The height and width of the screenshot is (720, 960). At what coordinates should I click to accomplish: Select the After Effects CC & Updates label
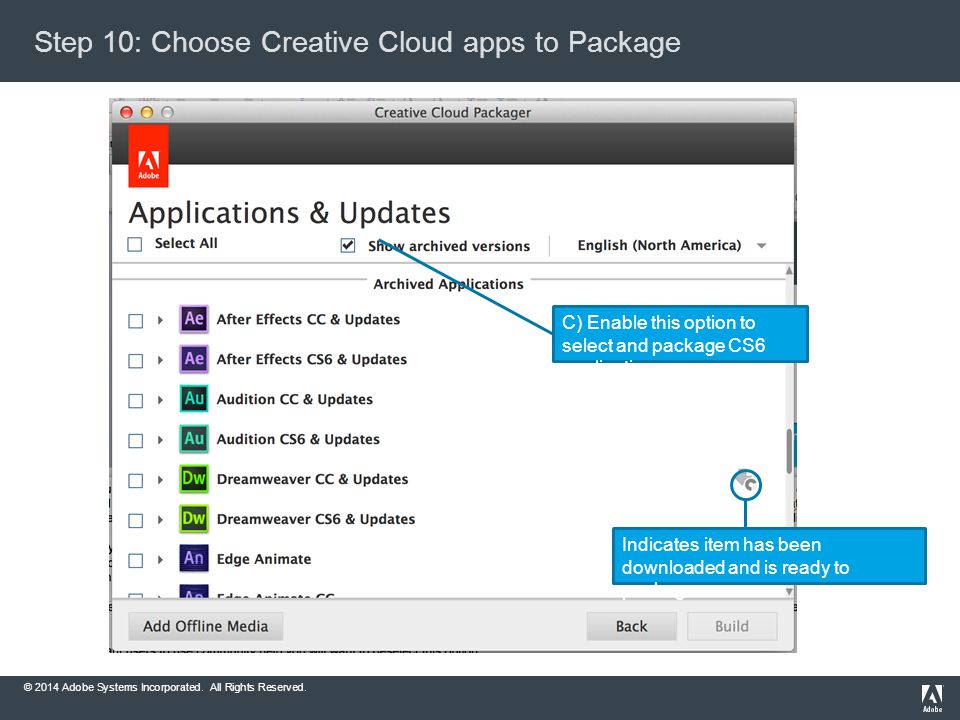[x=308, y=320]
